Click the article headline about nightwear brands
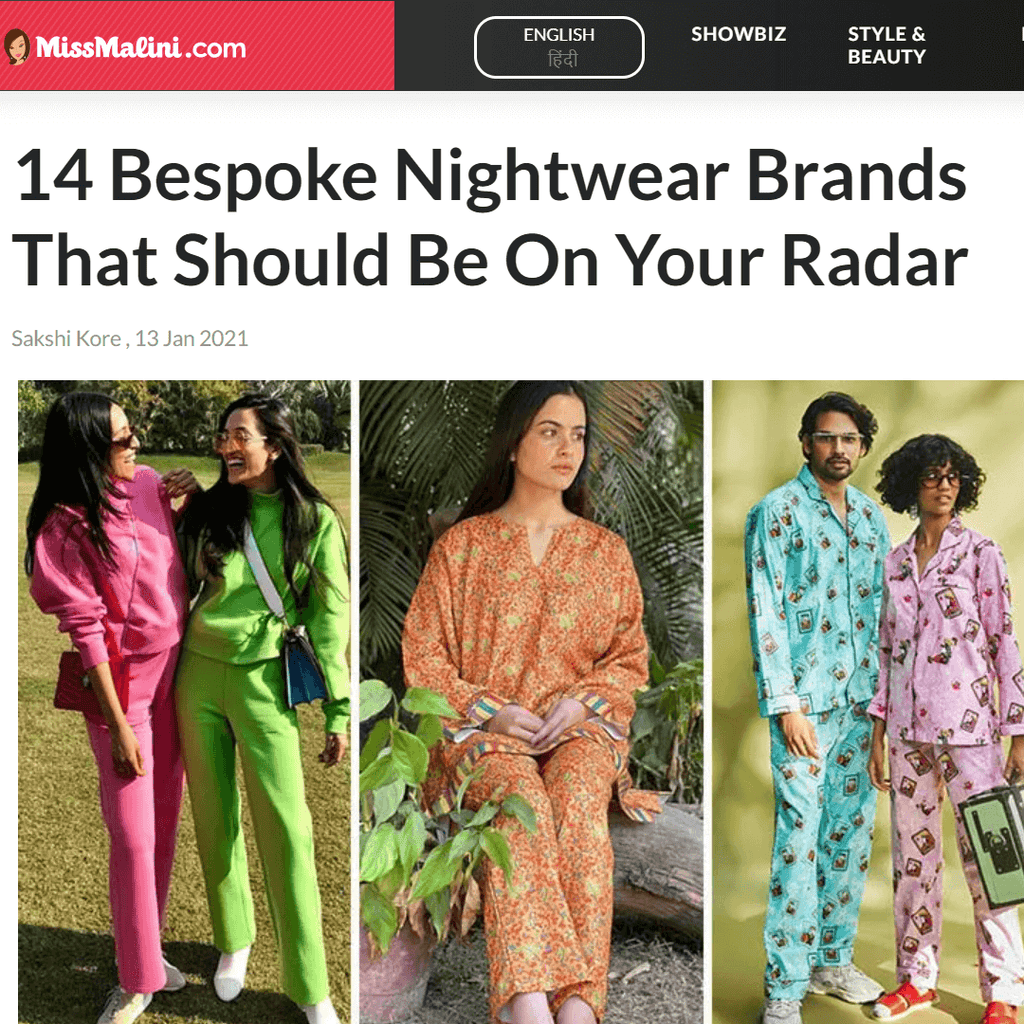 click(x=490, y=217)
